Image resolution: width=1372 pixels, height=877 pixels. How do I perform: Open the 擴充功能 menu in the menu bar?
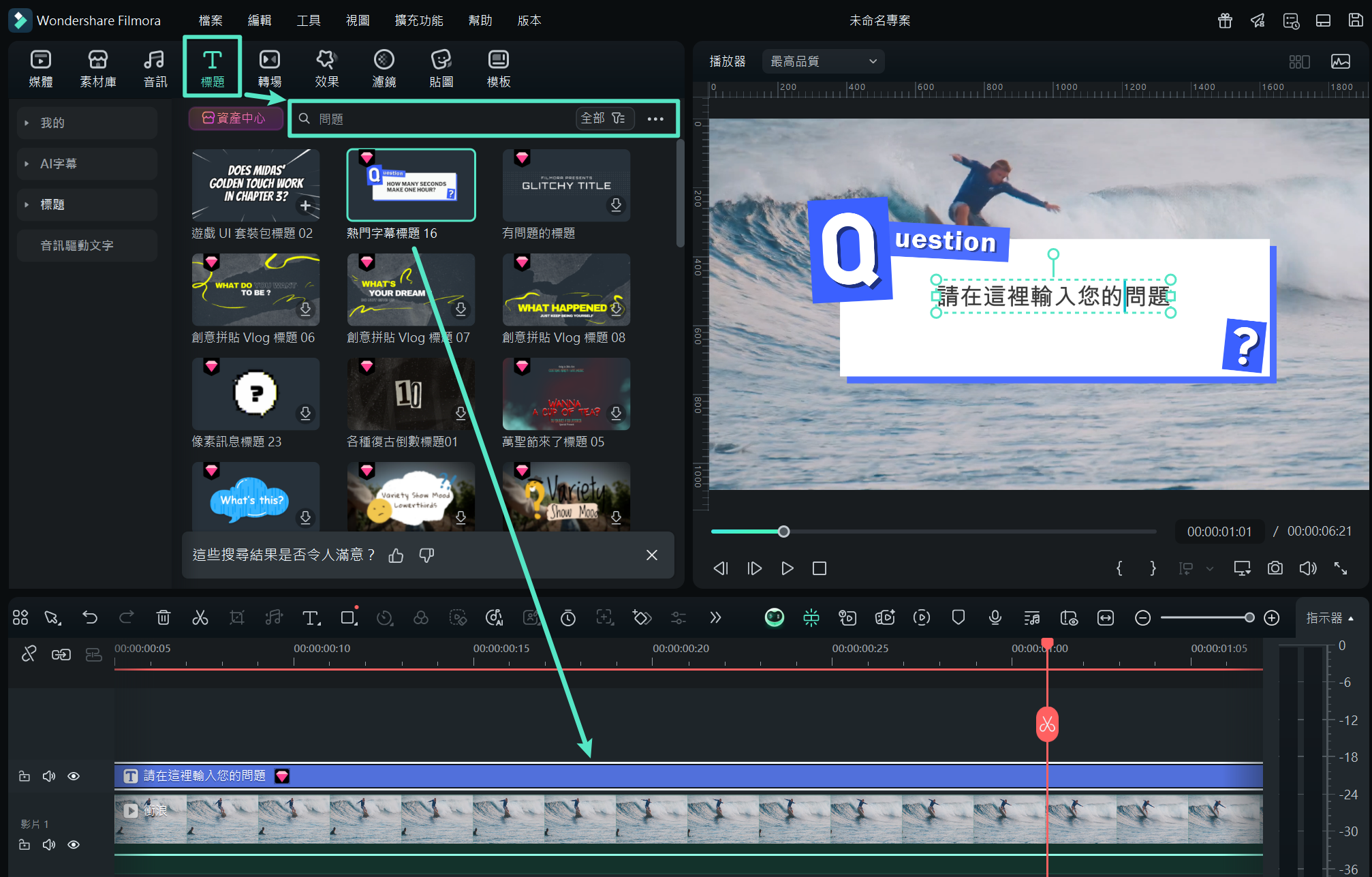pyautogui.click(x=418, y=20)
